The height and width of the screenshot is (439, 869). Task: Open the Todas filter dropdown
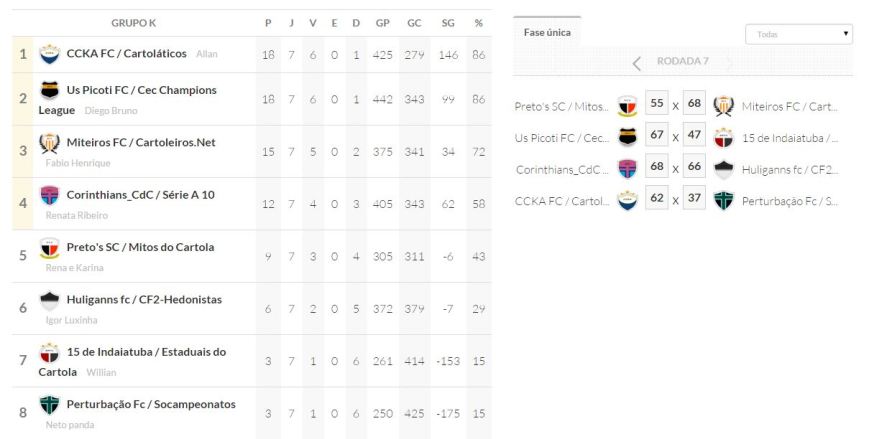798,34
